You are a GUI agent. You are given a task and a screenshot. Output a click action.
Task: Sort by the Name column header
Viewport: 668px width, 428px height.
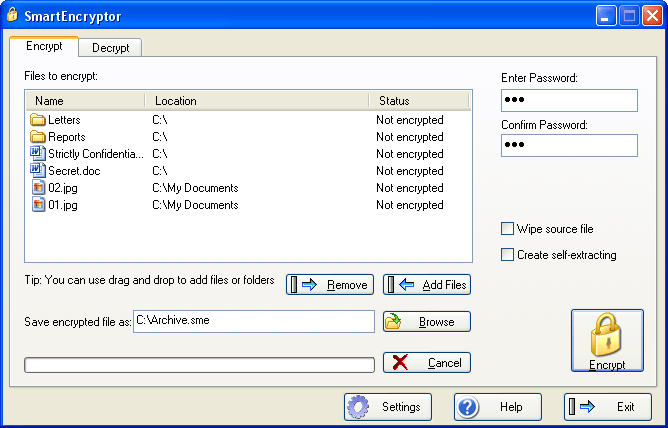pos(85,101)
